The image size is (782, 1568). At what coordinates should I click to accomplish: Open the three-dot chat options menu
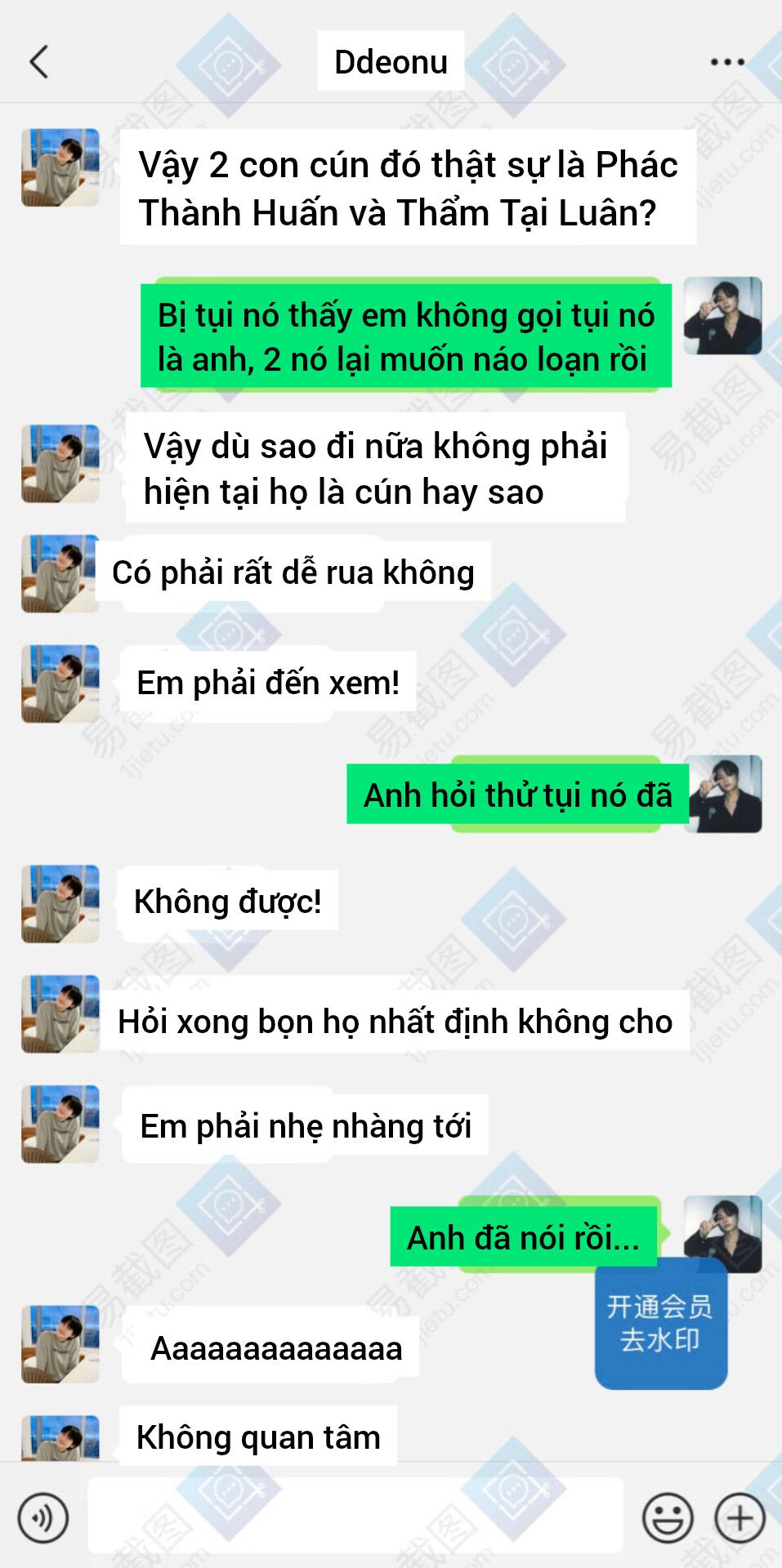pos(726,62)
